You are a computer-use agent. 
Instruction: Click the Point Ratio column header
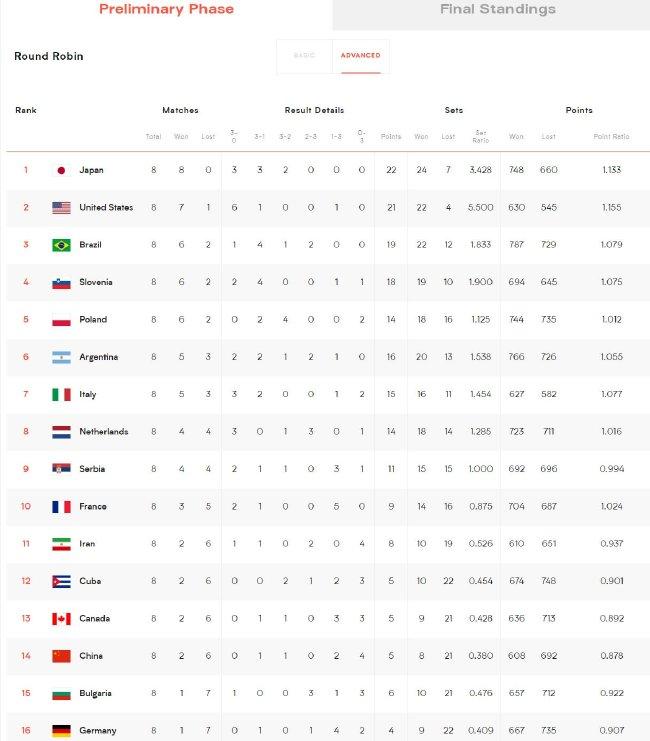[611, 137]
